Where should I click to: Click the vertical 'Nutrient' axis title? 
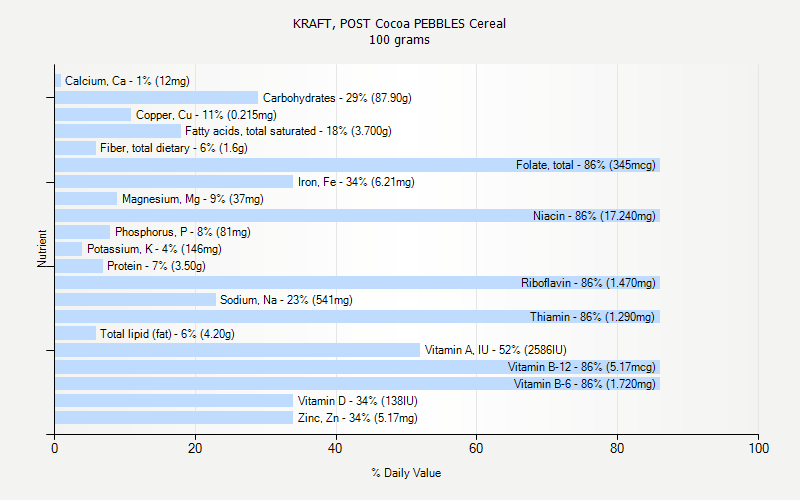tap(42, 248)
